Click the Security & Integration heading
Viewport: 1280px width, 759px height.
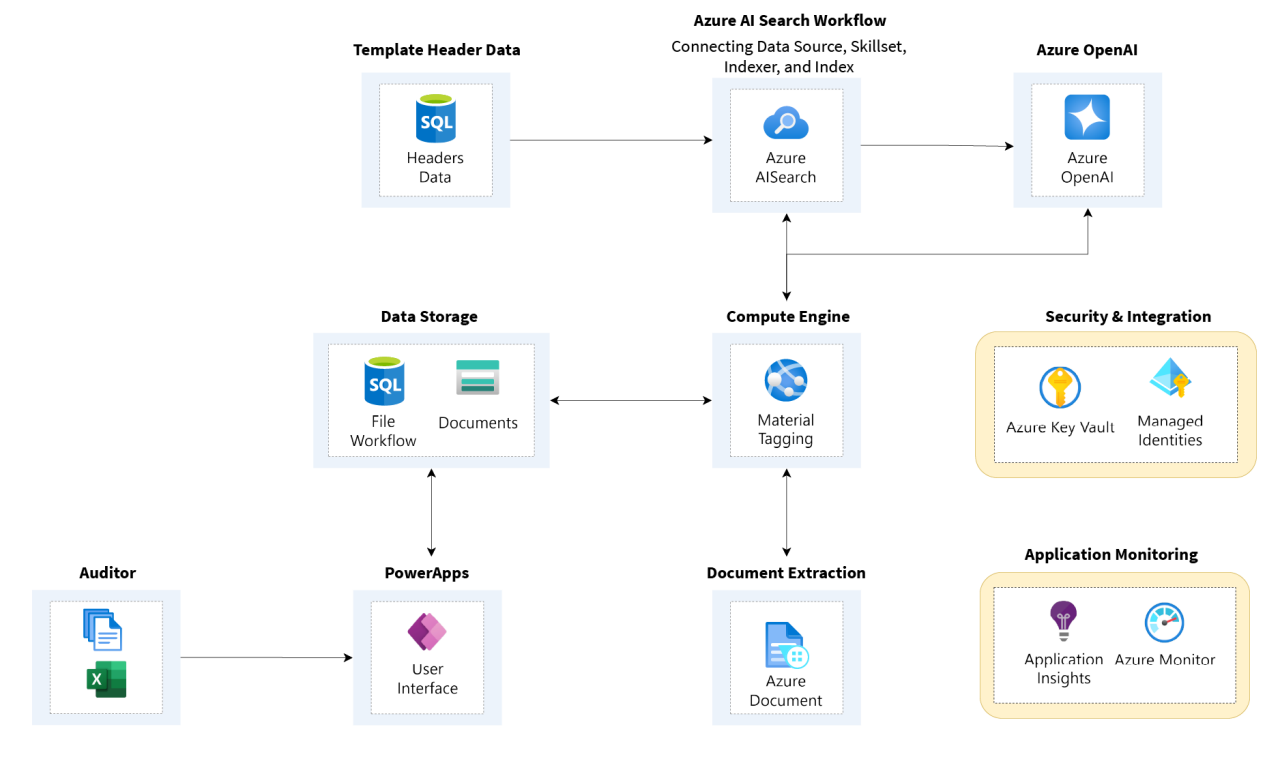click(1127, 316)
